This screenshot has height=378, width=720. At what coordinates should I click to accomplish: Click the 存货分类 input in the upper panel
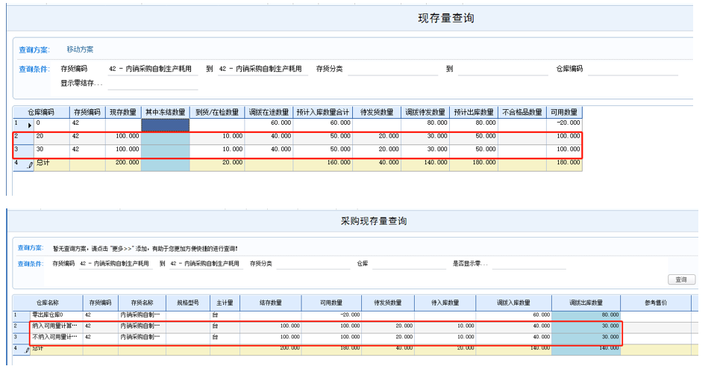click(393, 69)
